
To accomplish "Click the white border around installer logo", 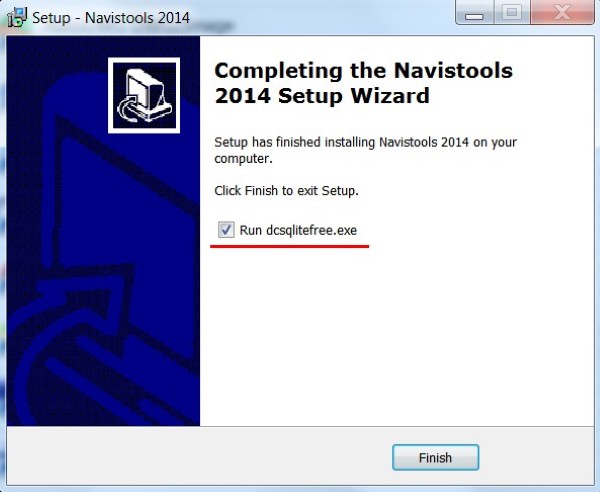I will pos(144,60).
